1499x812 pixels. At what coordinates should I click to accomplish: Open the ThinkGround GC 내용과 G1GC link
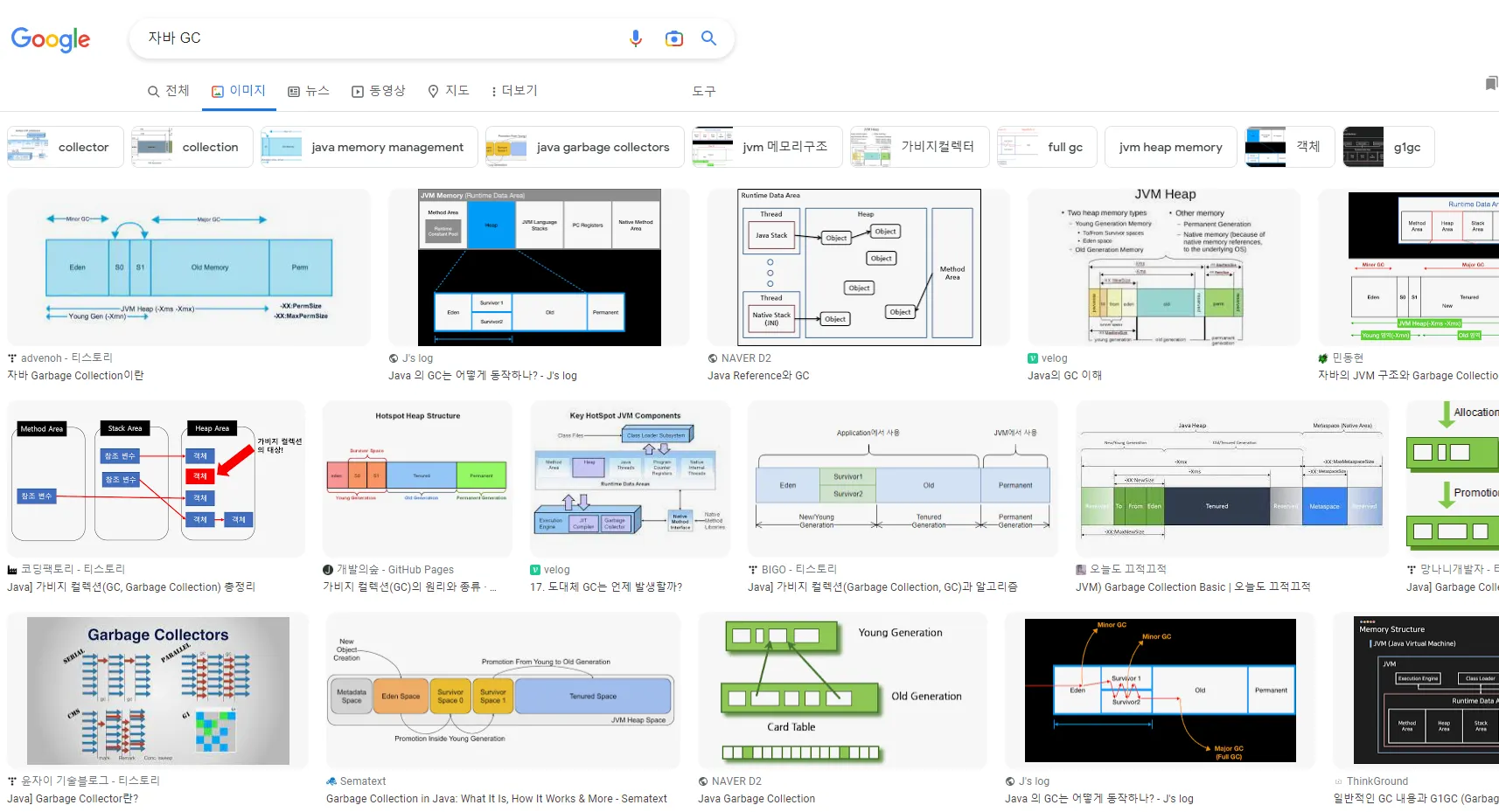tap(1416, 799)
